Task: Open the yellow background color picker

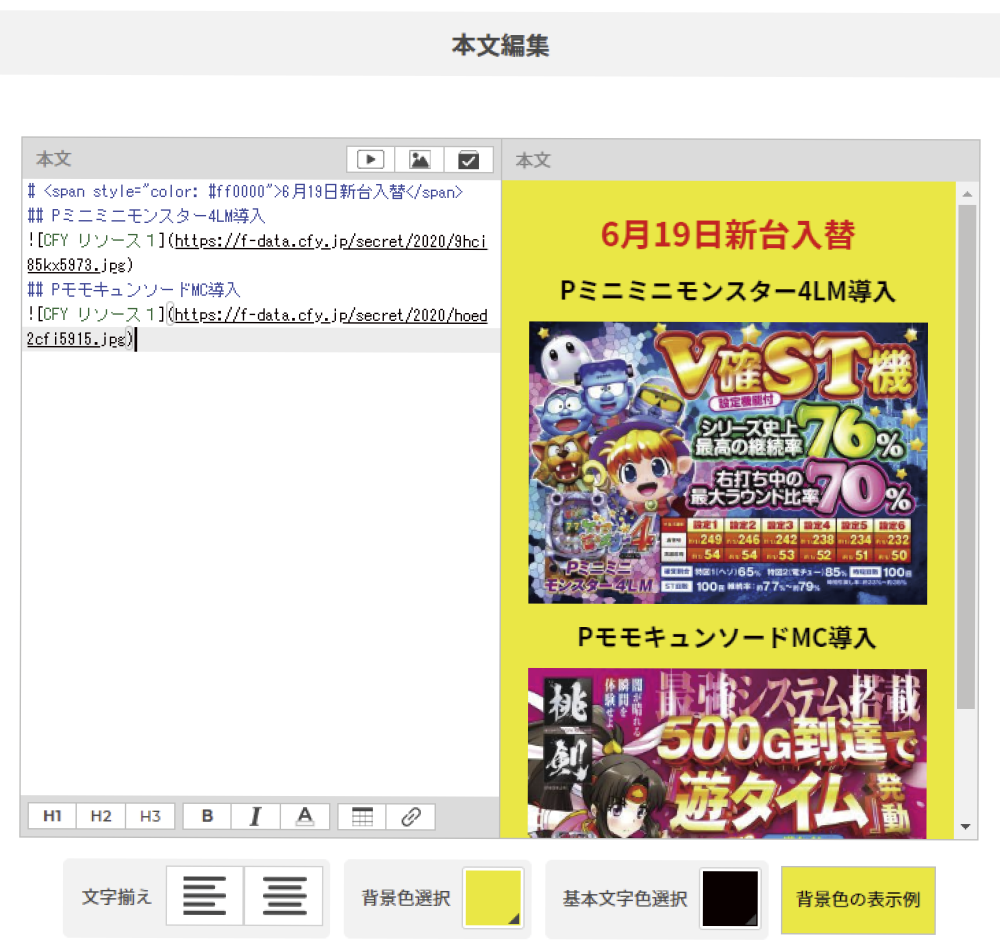Action: tap(493, 898)
